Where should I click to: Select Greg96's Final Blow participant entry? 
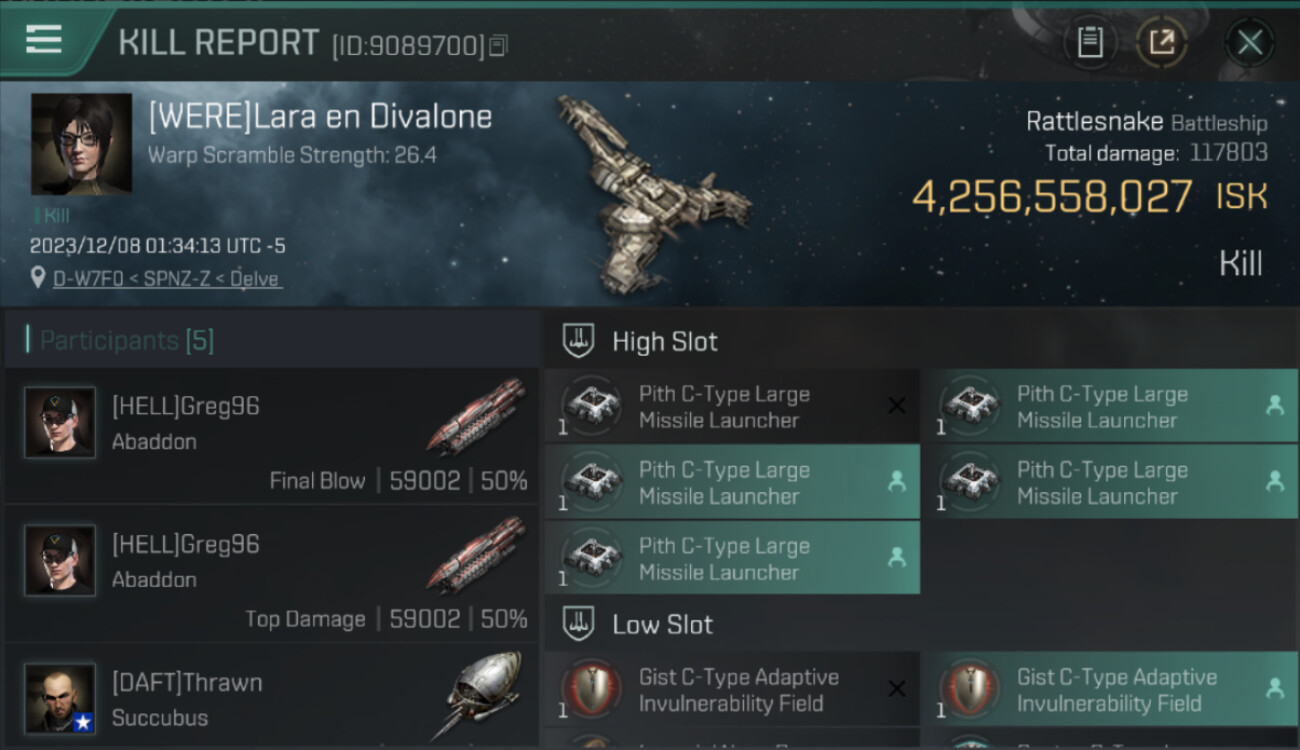(271, 436)
